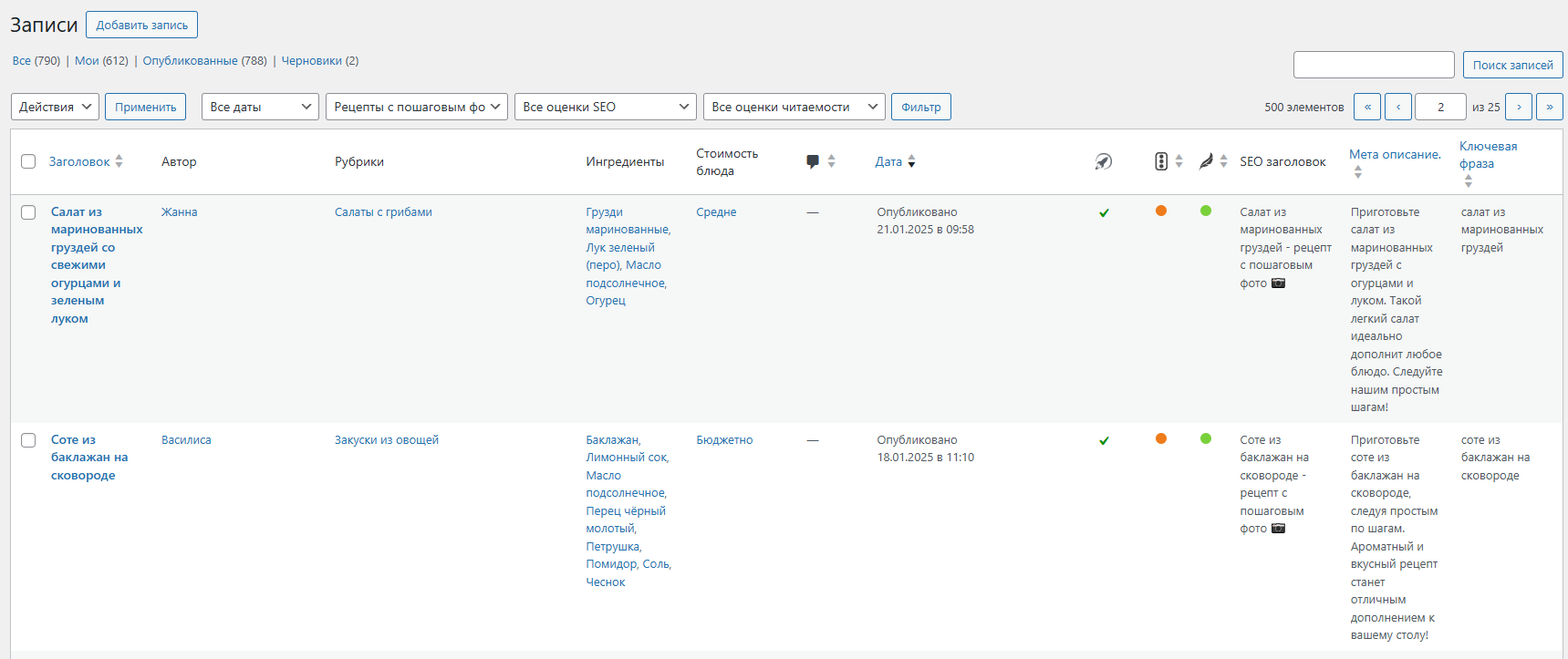Viewport: 1568px width, 659px height.
Task: Go to previous page of posts
Action: [x=1398, y=107]
